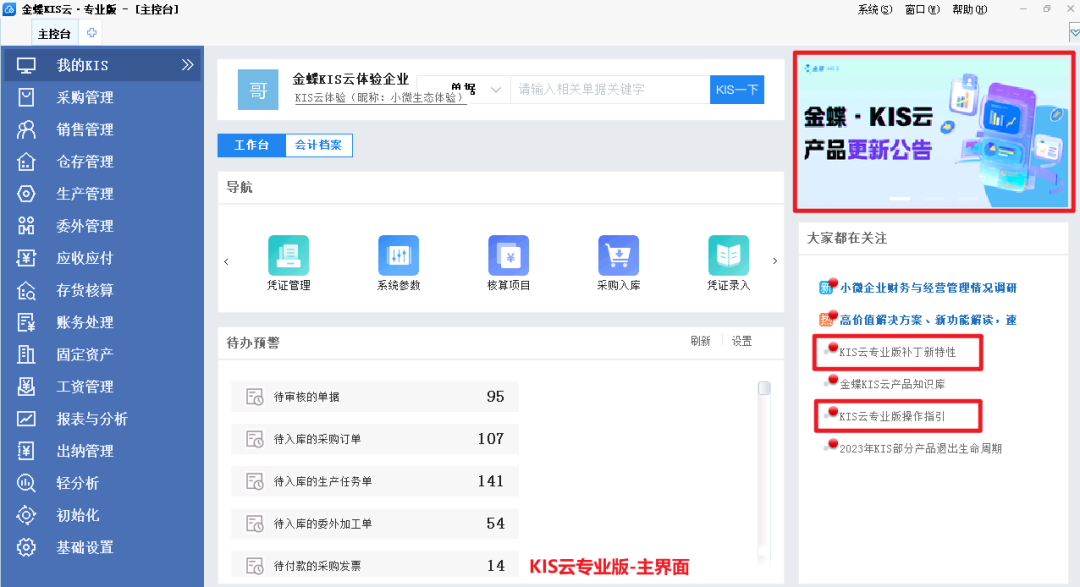Screen dimensions: 1080x587
Task: Open 工资管理 sidebar icon
Action: tap(26, 387)
